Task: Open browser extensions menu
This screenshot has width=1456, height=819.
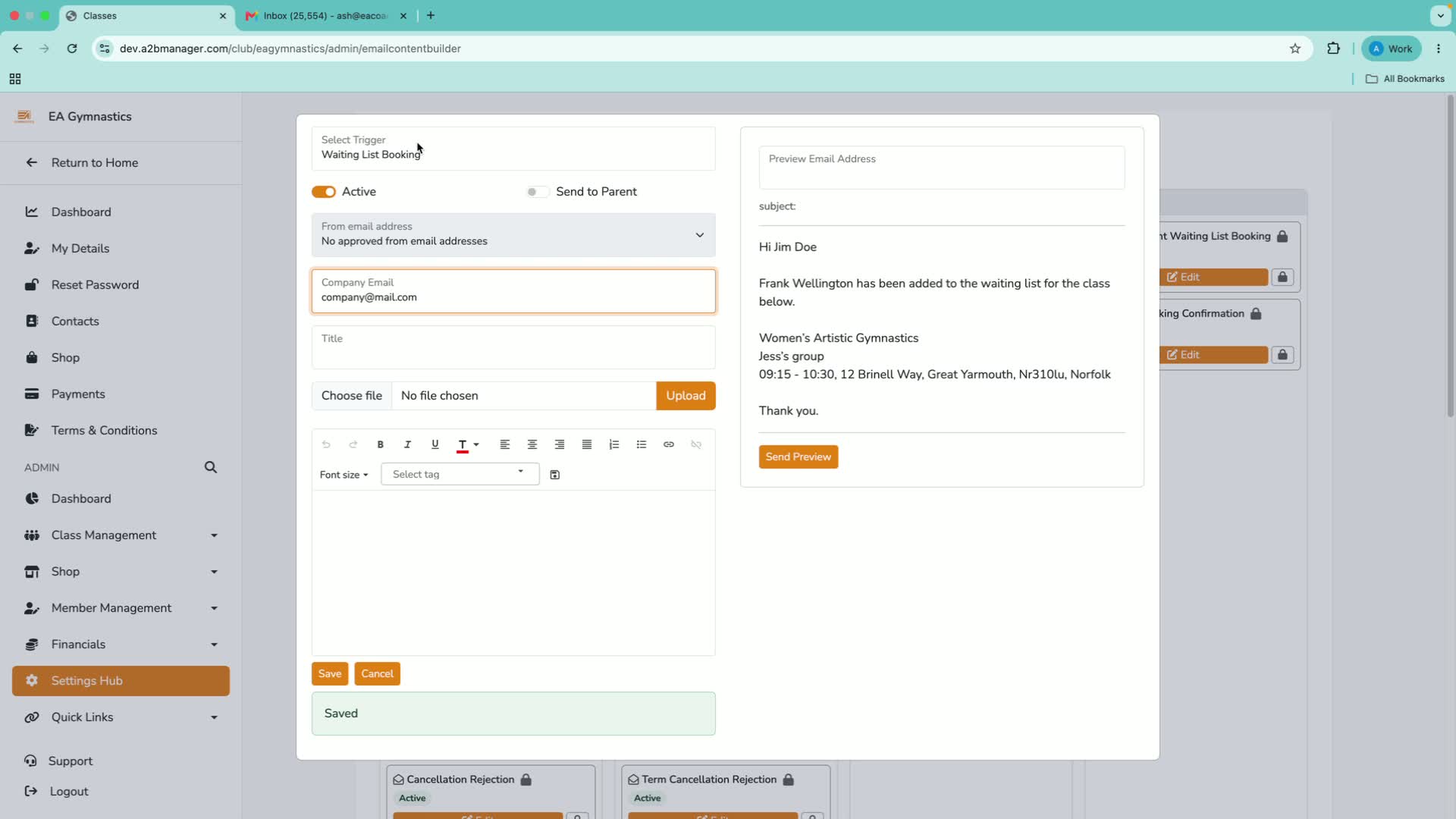Action: tap(1333, 49)
